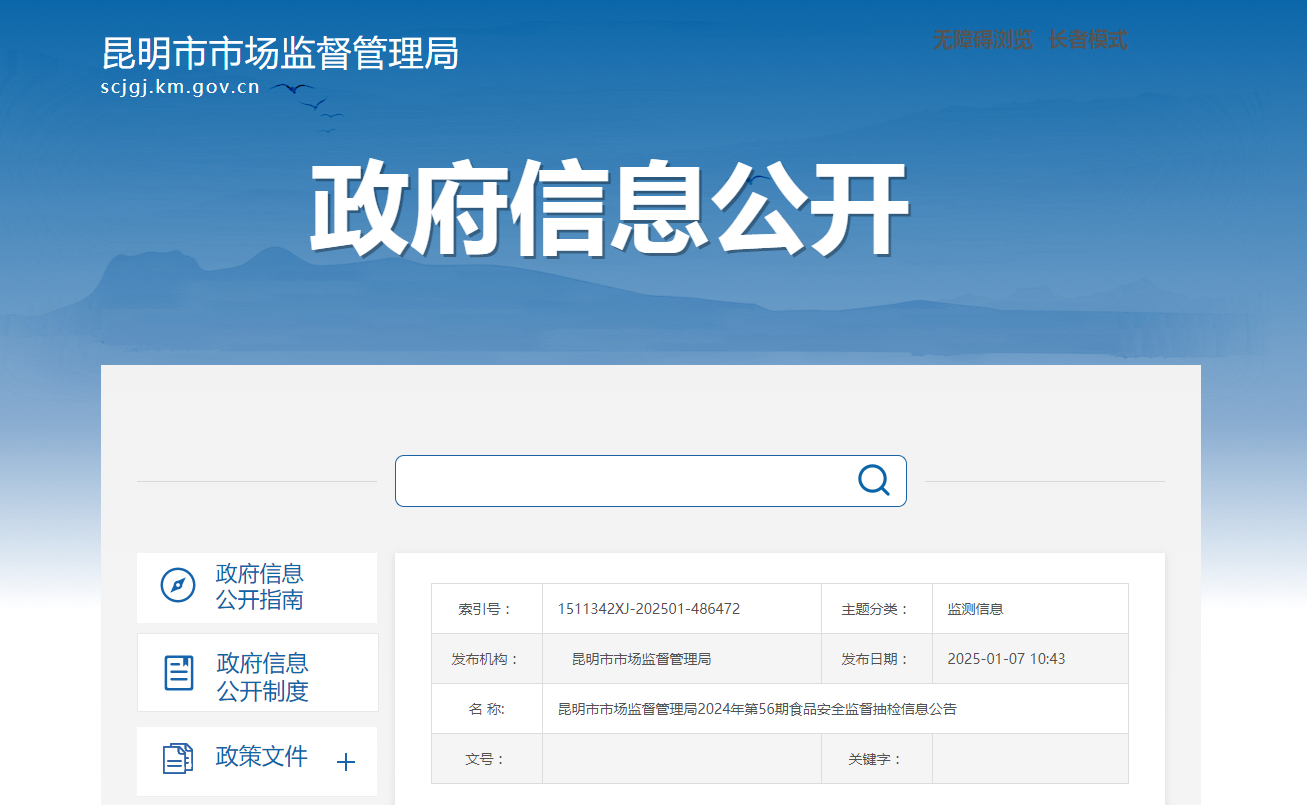The height and width of the screenshot is (805, 1307).
Task: Click the 昆明市市场监督管理局 site logo
Action: tap(280, 53)
